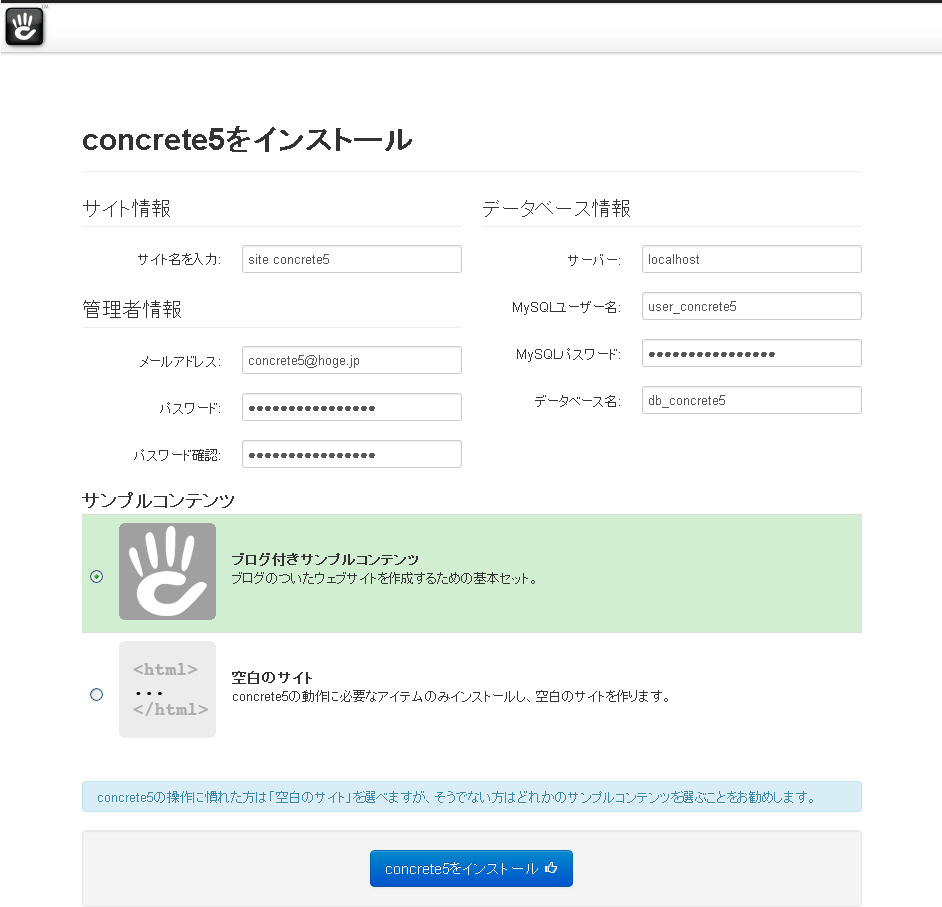Viewport: 942px width, 907px height.
Task: Click the 空白のサイト title text
Action: coord(272,677)
